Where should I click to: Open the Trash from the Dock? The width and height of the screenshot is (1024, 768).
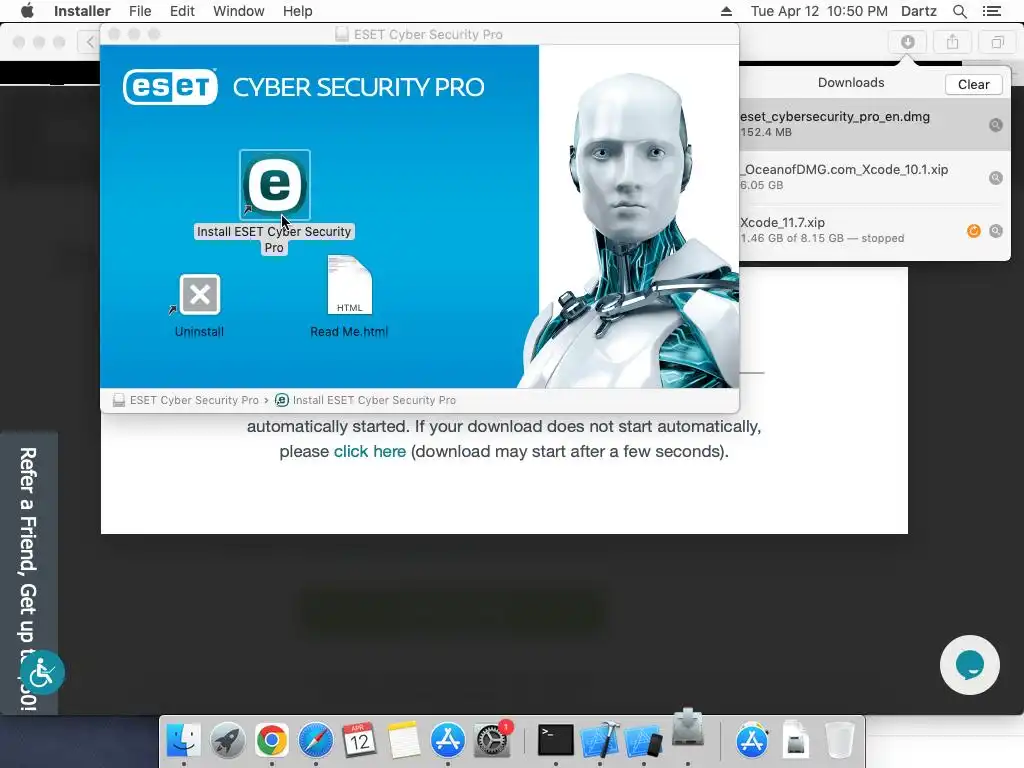coord(839,740)
